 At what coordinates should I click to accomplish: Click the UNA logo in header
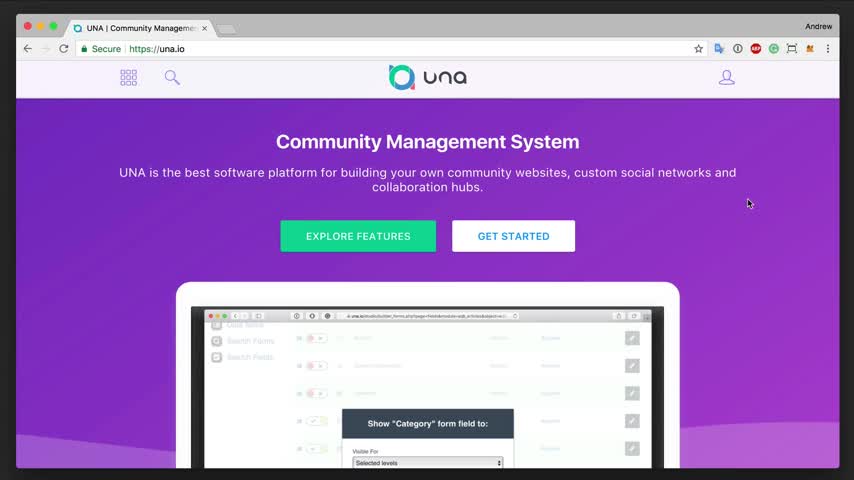427,78
